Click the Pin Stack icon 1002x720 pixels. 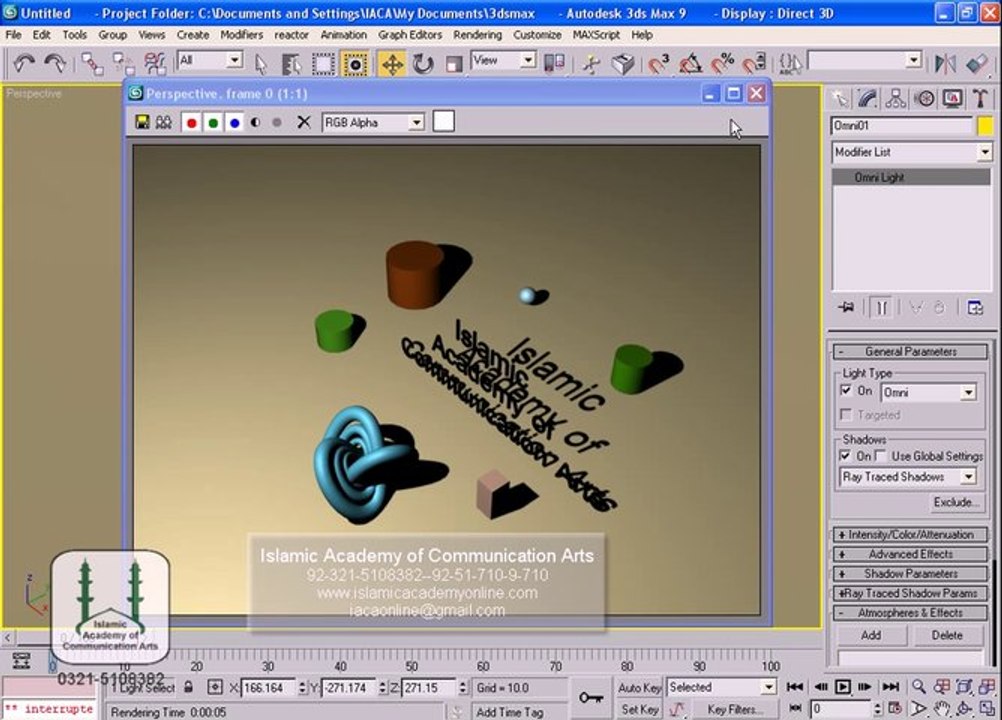tap(846, 308)
